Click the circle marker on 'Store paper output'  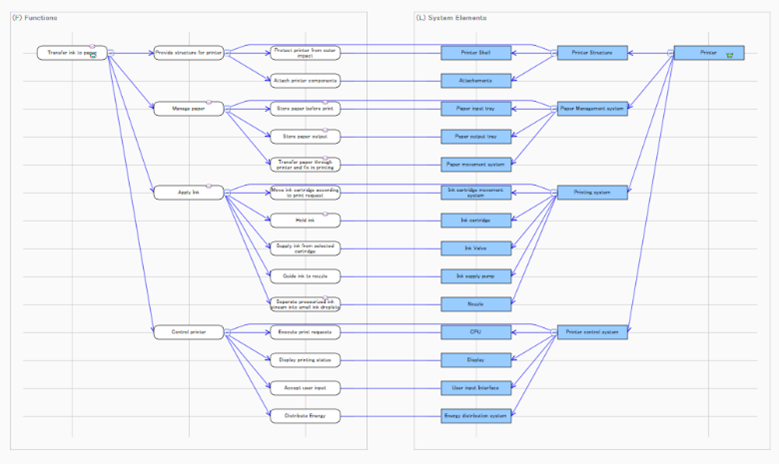(x=325, y=130)
